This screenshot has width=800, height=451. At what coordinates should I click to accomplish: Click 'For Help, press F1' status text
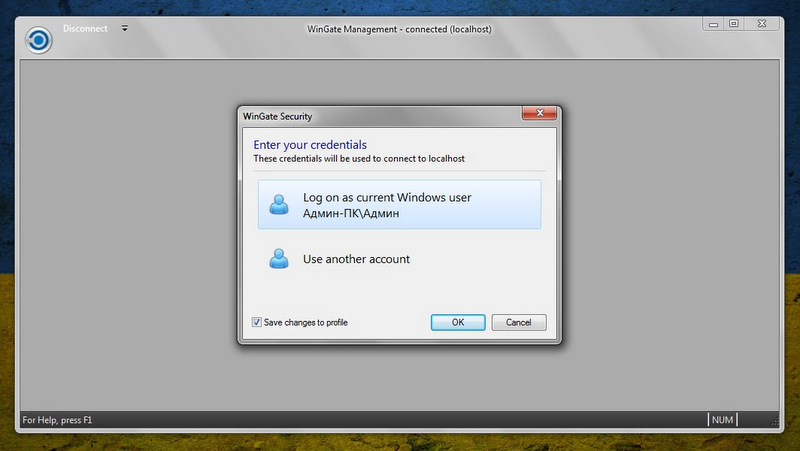[57, 420]
